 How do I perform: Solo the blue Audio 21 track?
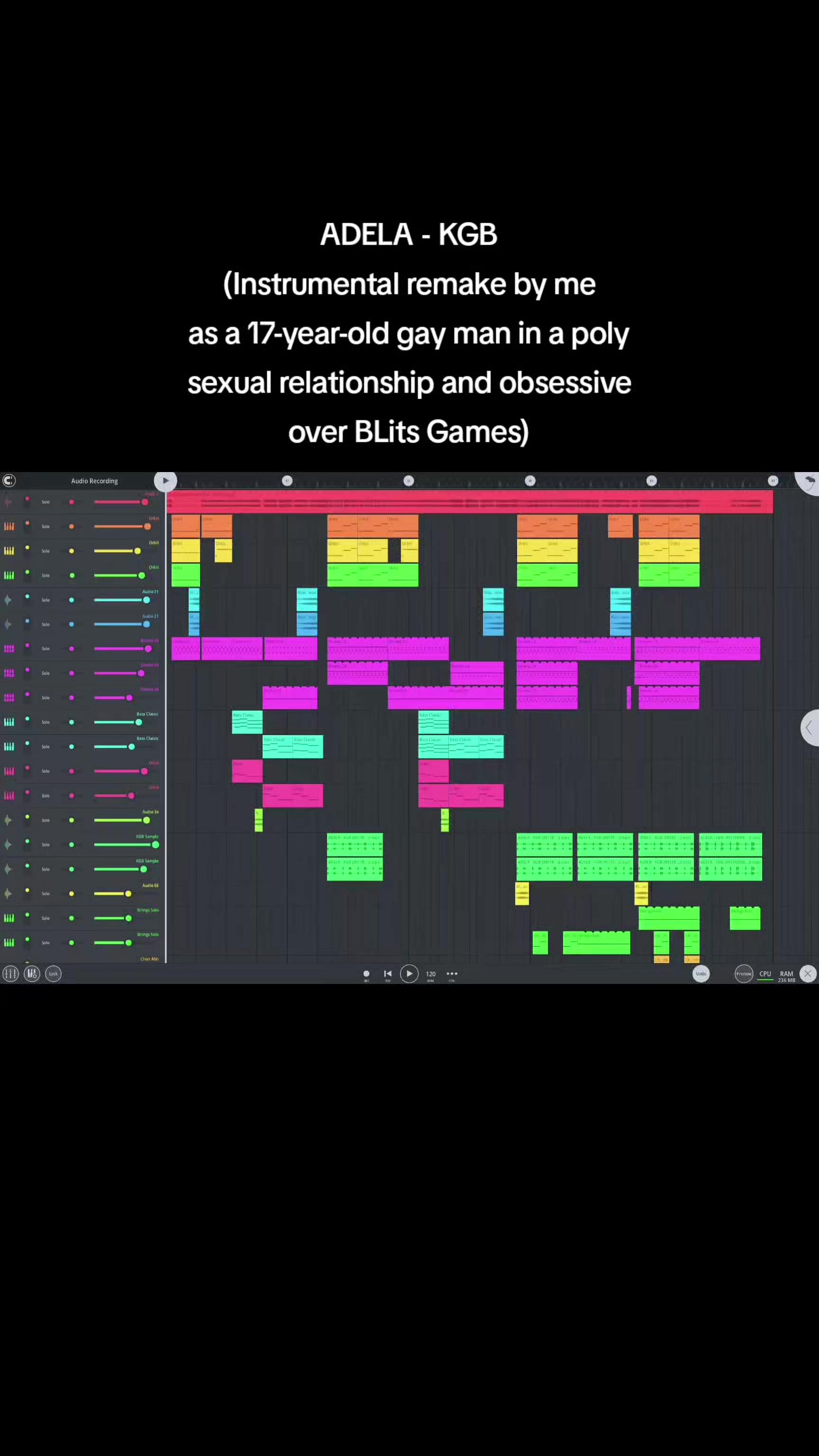[x=45, y=625]
